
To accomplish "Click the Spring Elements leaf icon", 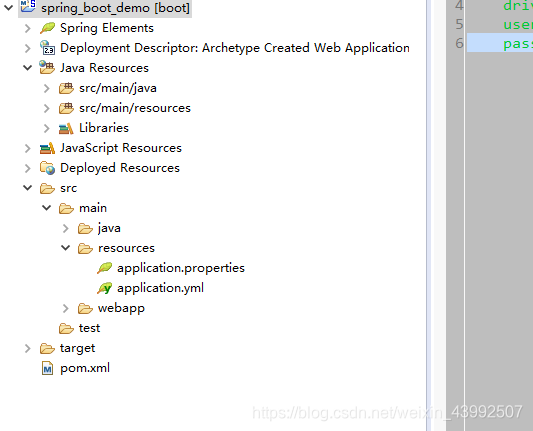I will click(x=47, y=28).
